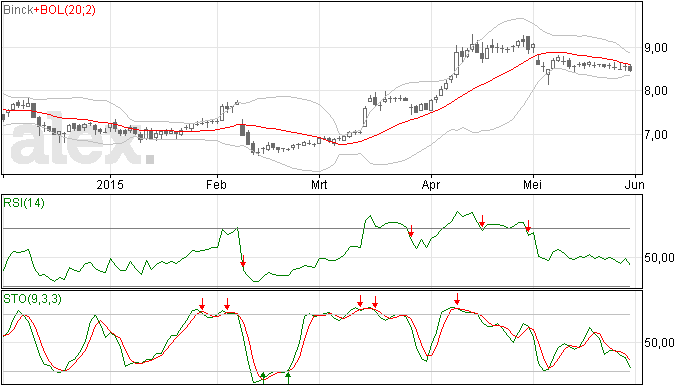Click the Binck+BOL(20;2) chart title
This screenshot has height=387, width=690.
coord(49,10)
